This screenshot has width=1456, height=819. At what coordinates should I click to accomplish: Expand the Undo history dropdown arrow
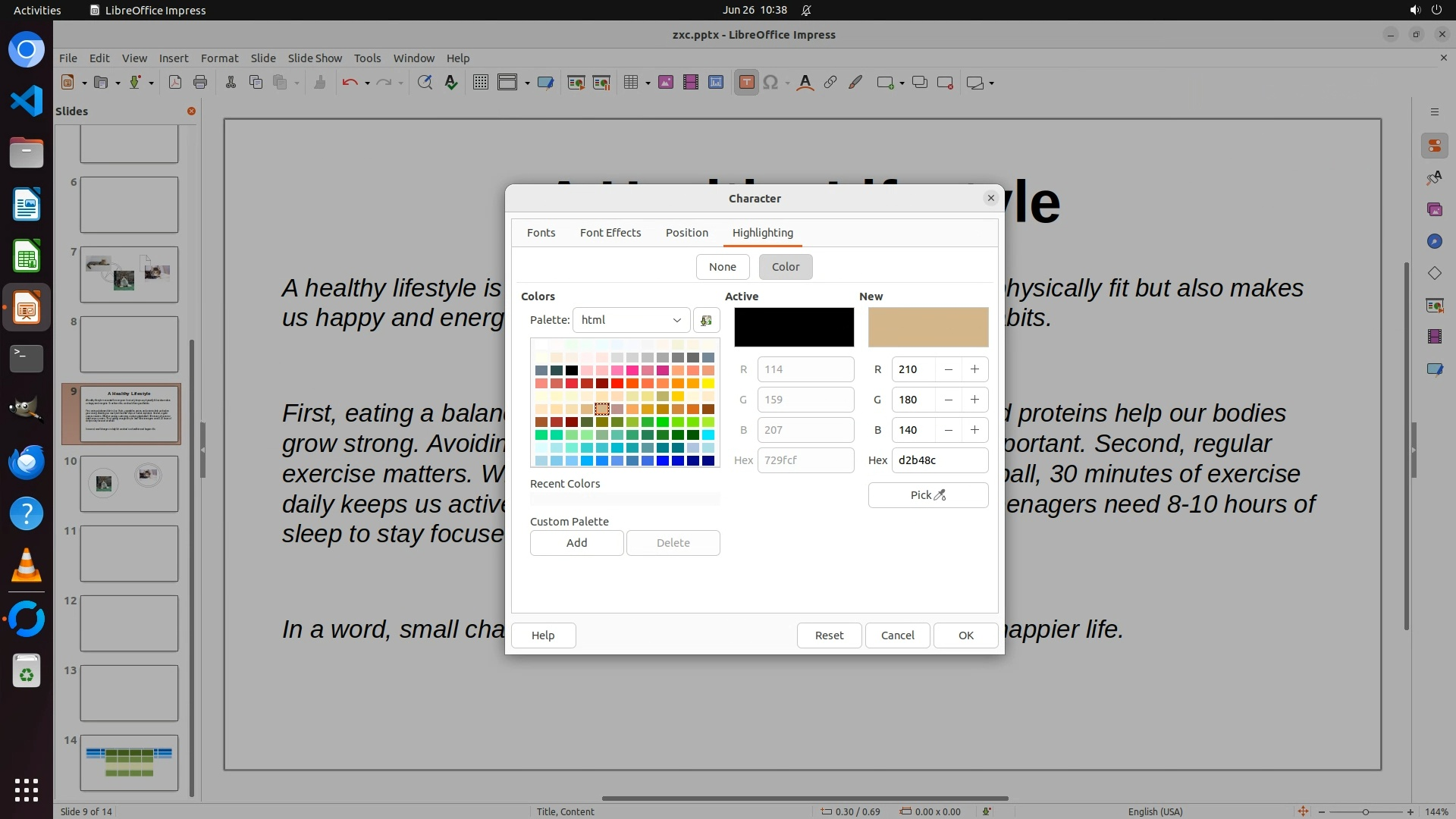[x=367, y=83]
